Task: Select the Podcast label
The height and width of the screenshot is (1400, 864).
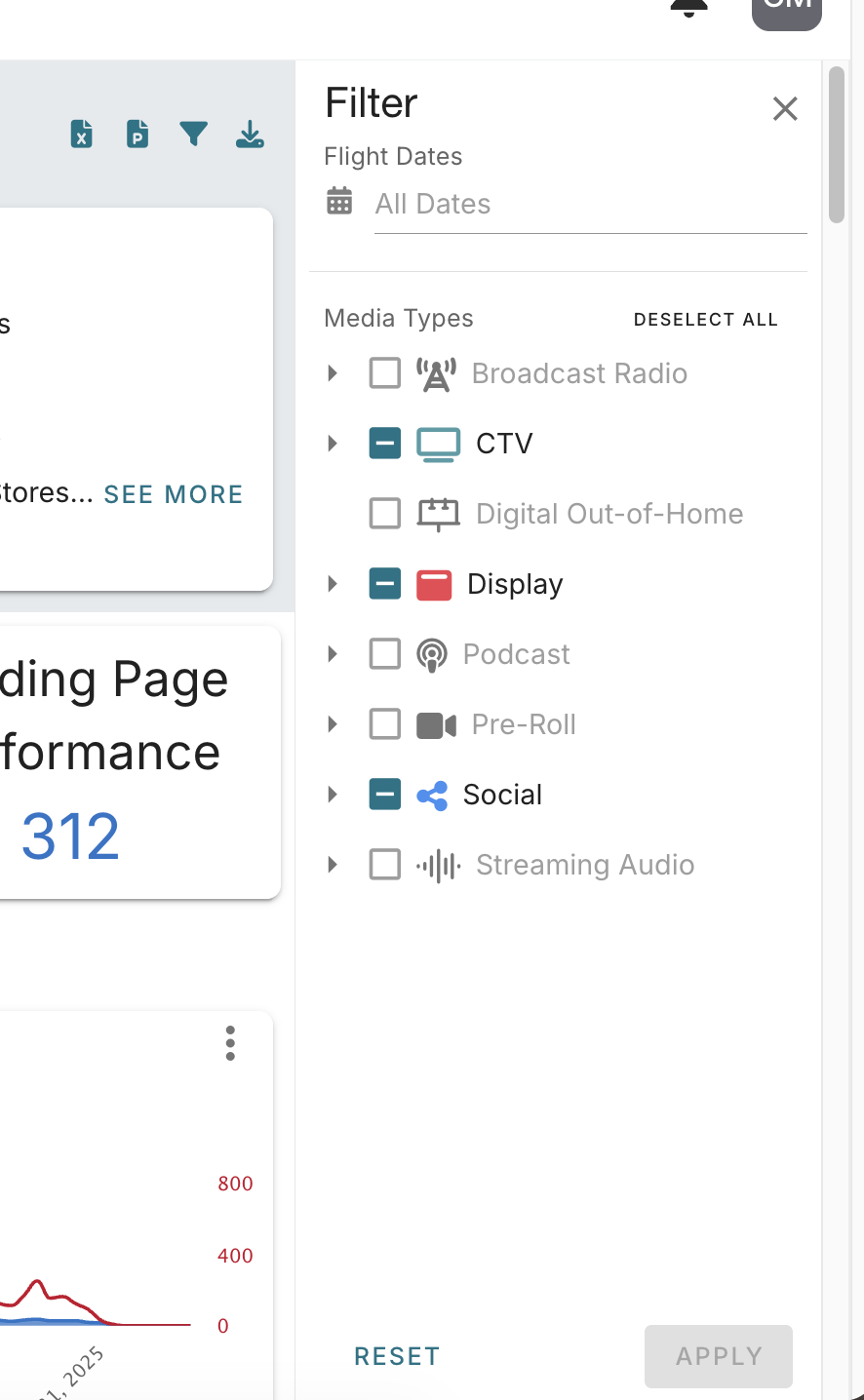Action: [x=516, y=654]
